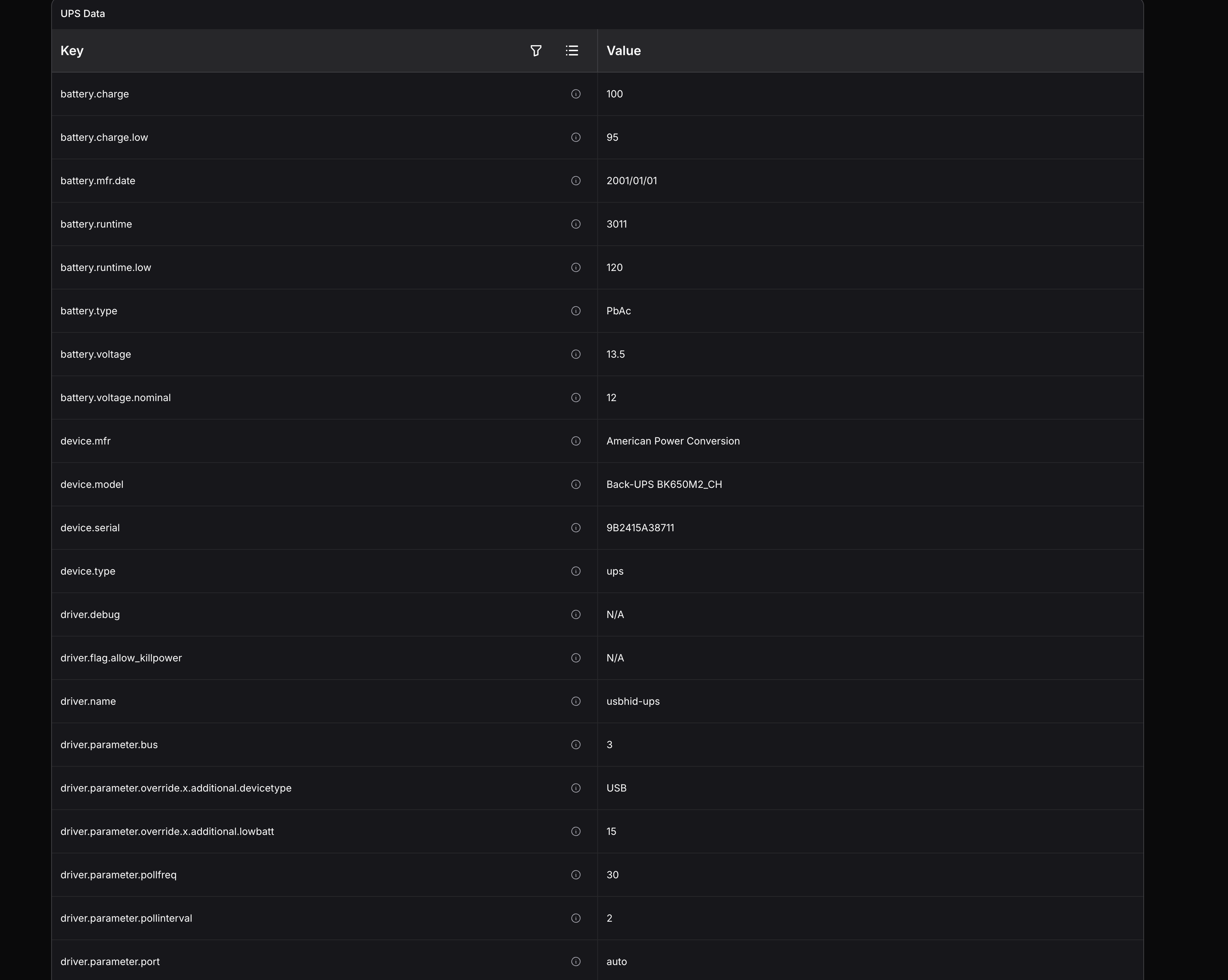Screen dimensions: 1228x980
Task: Open info icon for driver.parameter.port
Action: tap(575, 961)
